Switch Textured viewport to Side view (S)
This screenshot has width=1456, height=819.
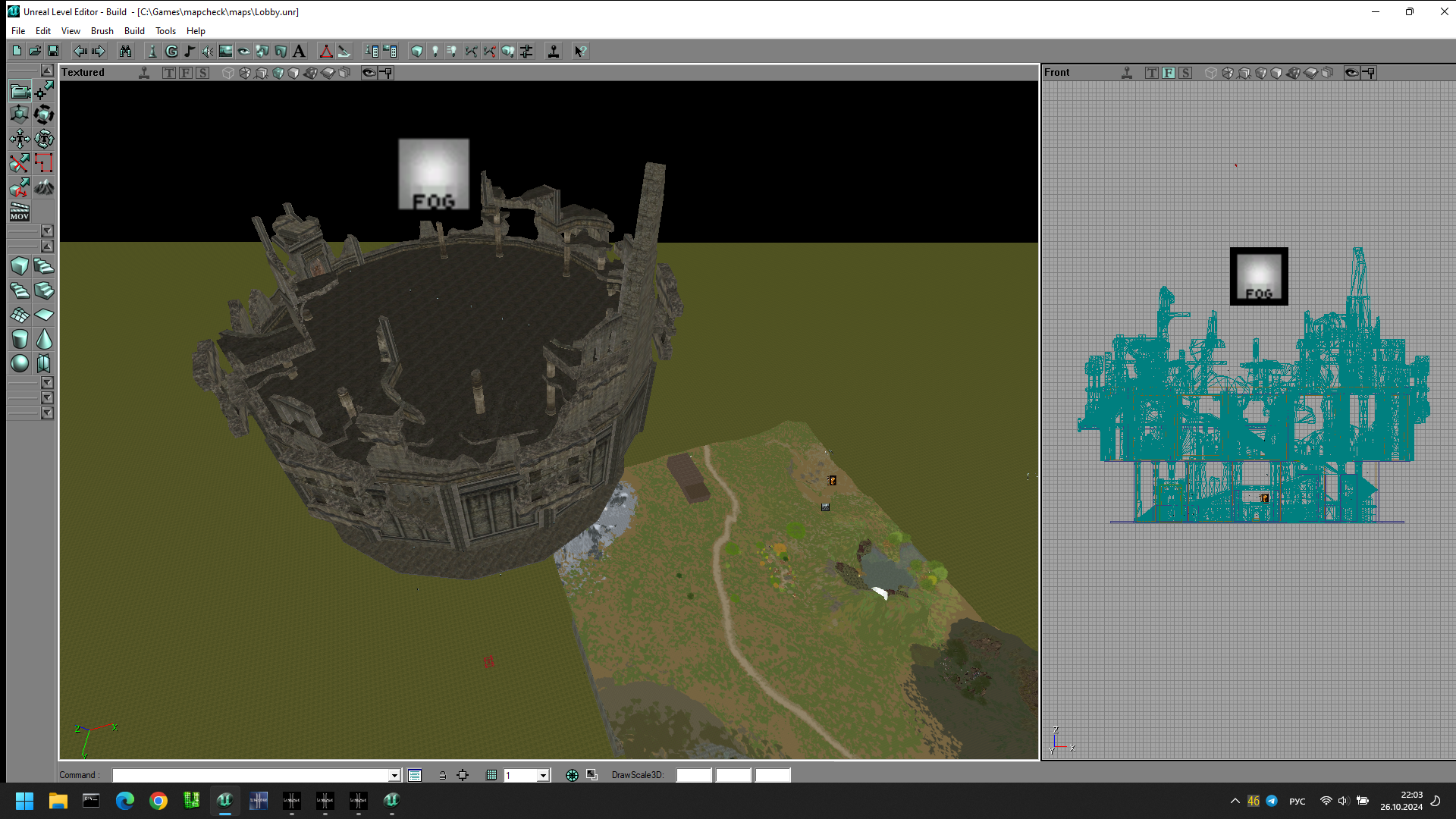pos(202,73)
